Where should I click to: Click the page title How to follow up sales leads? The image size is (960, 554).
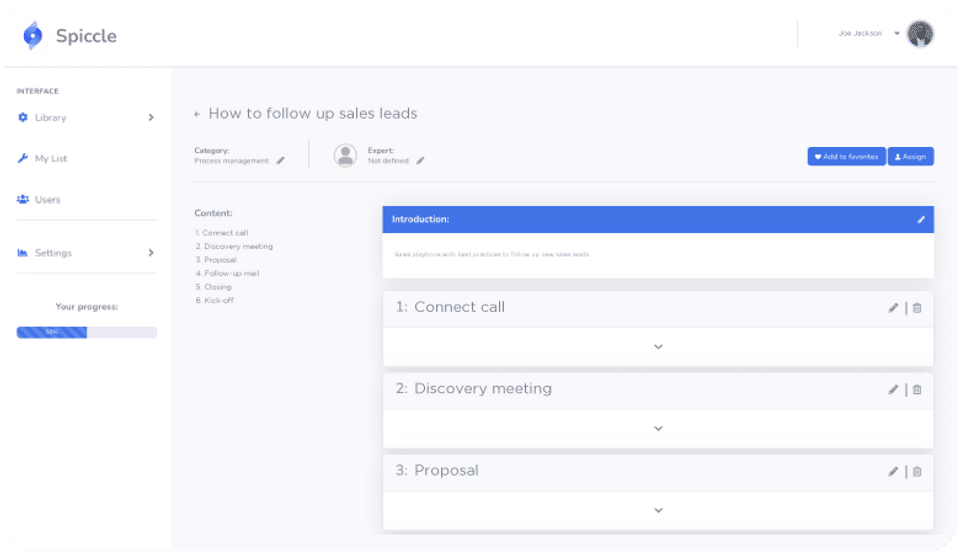(313, 113)
